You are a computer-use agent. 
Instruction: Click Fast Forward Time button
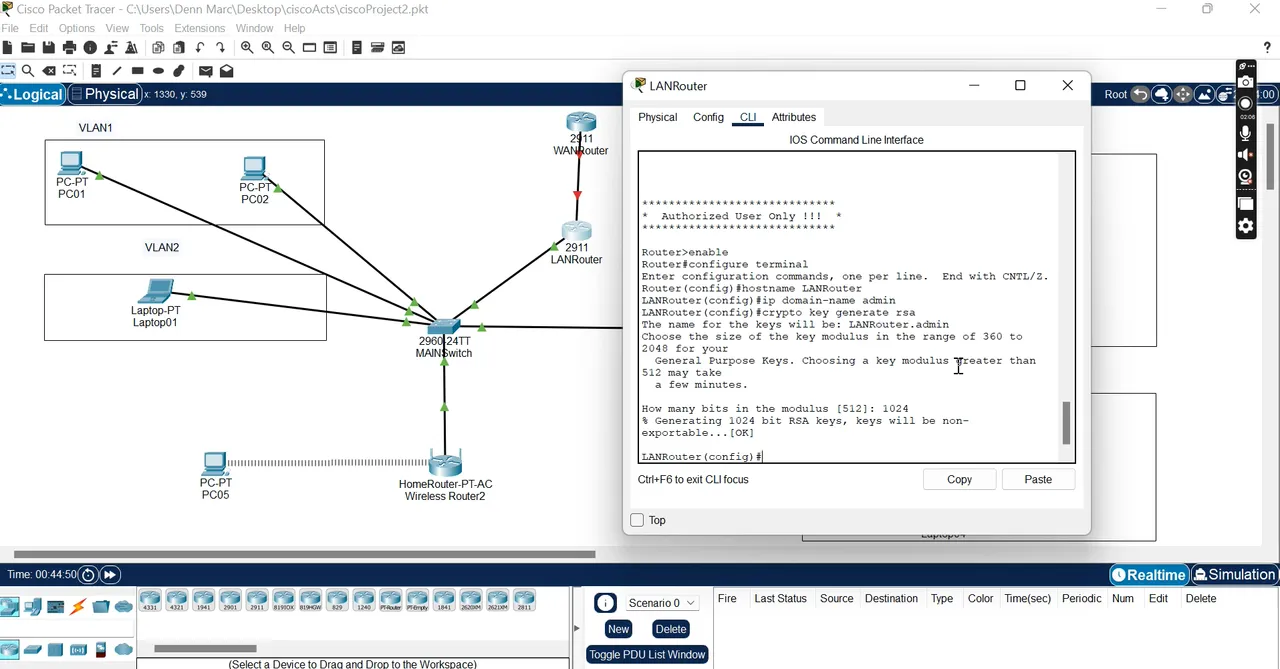(x=110, y=575)
